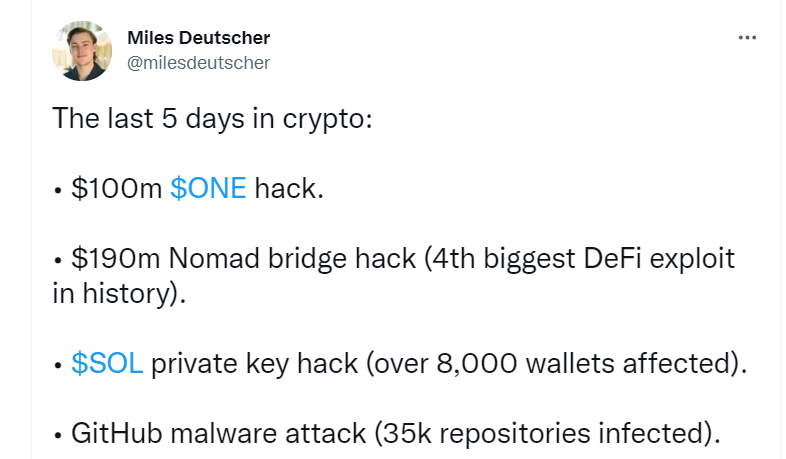The image size is (786, 459).
Task: Click the 'in history).' line
Action: pos(119,294)
